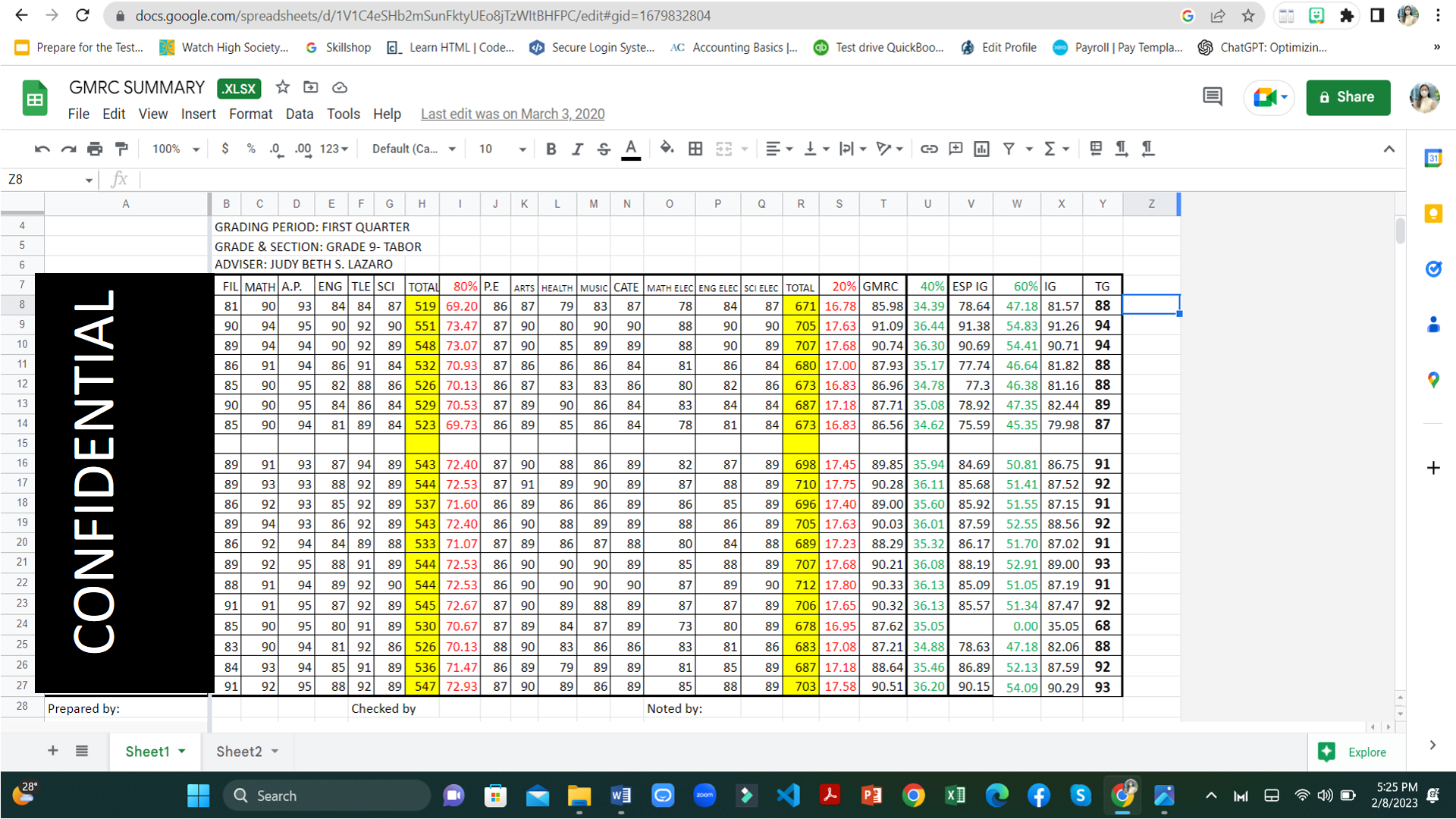Switch to the Sheet2 tab

[239, 752]
